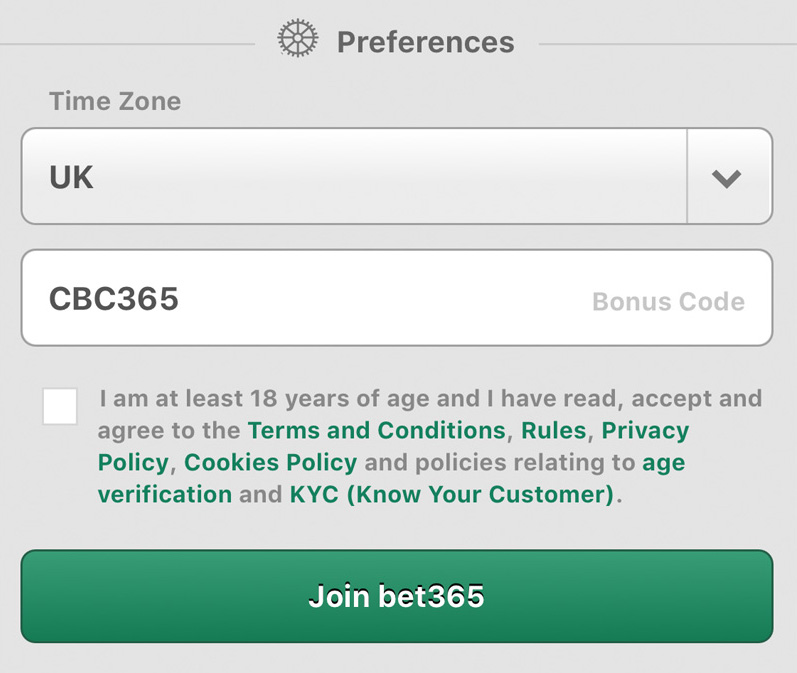797x673 pixels.
Task: Tick the age confirmation checkbox
Action: click(60, 407)
